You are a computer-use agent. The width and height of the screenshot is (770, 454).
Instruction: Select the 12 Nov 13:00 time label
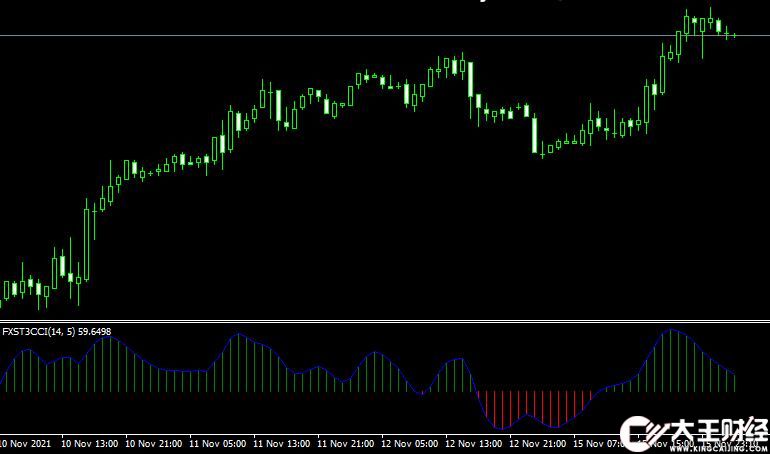[473, 444]
